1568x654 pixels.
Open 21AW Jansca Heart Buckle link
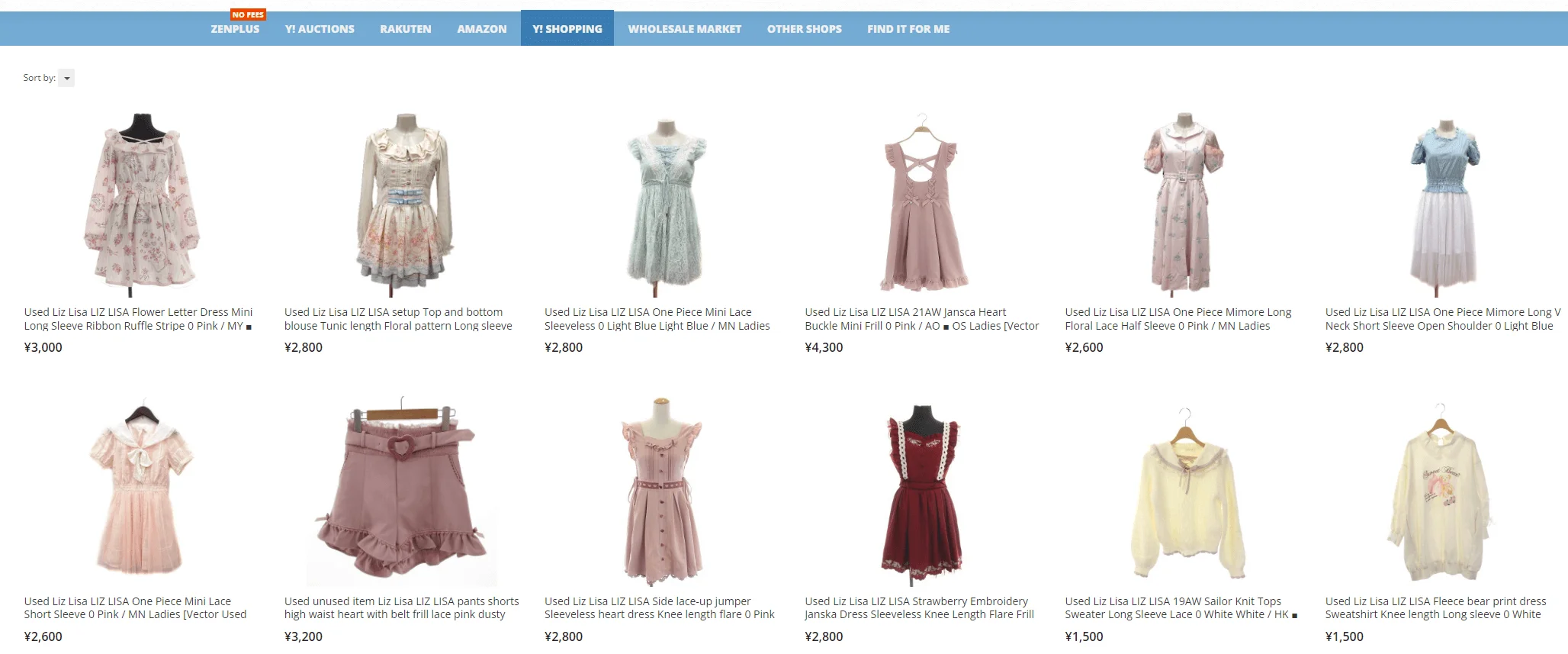tap(922, 319)
